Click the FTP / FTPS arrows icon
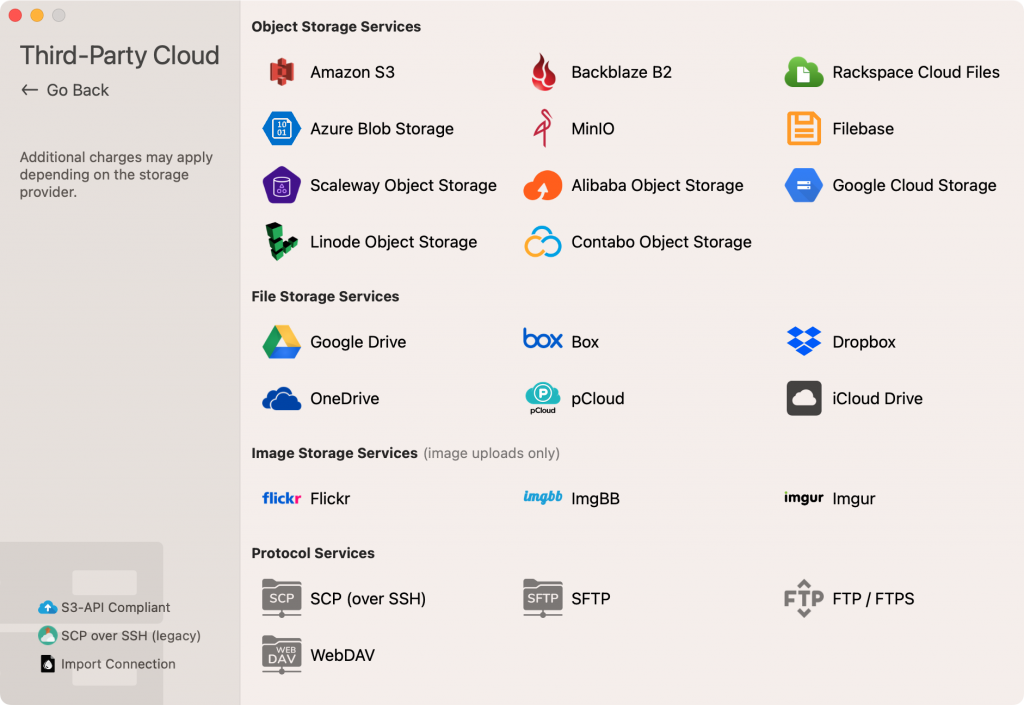1024x705 pixels. tap(804, 599)
